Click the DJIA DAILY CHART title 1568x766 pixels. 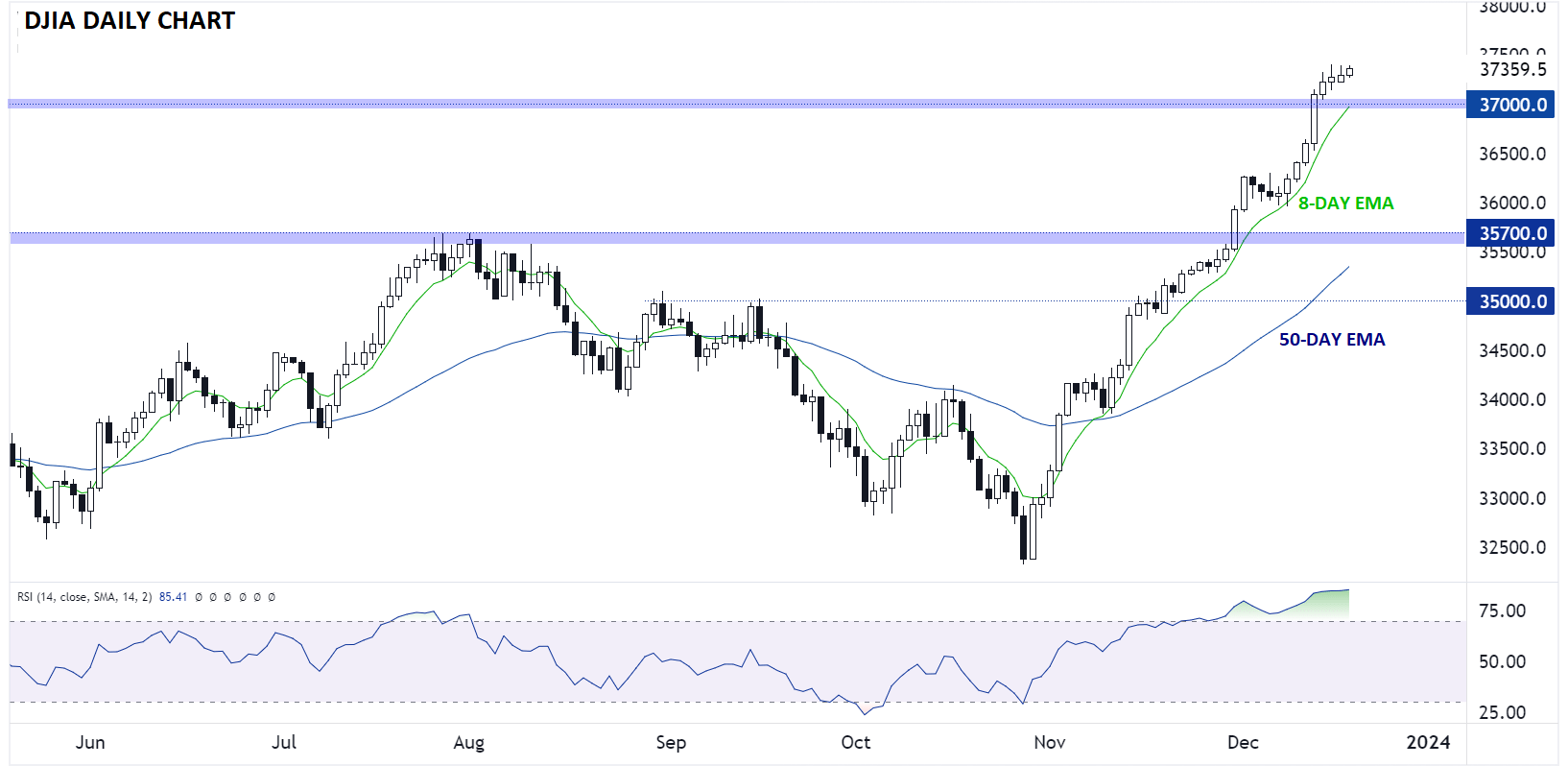pos(130,20)
